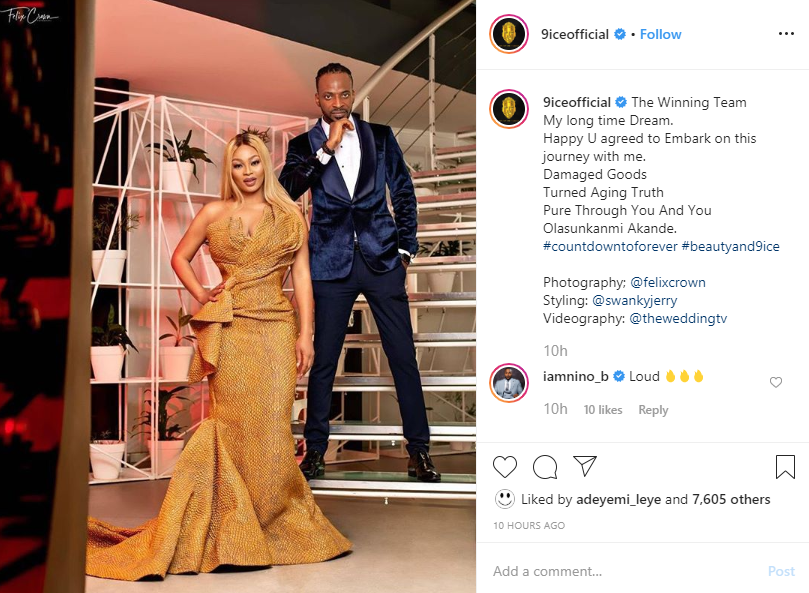Open 9iceofficial avatar beside the caption
This screenshot has width=809, height=593.
[x=509, y=109]
